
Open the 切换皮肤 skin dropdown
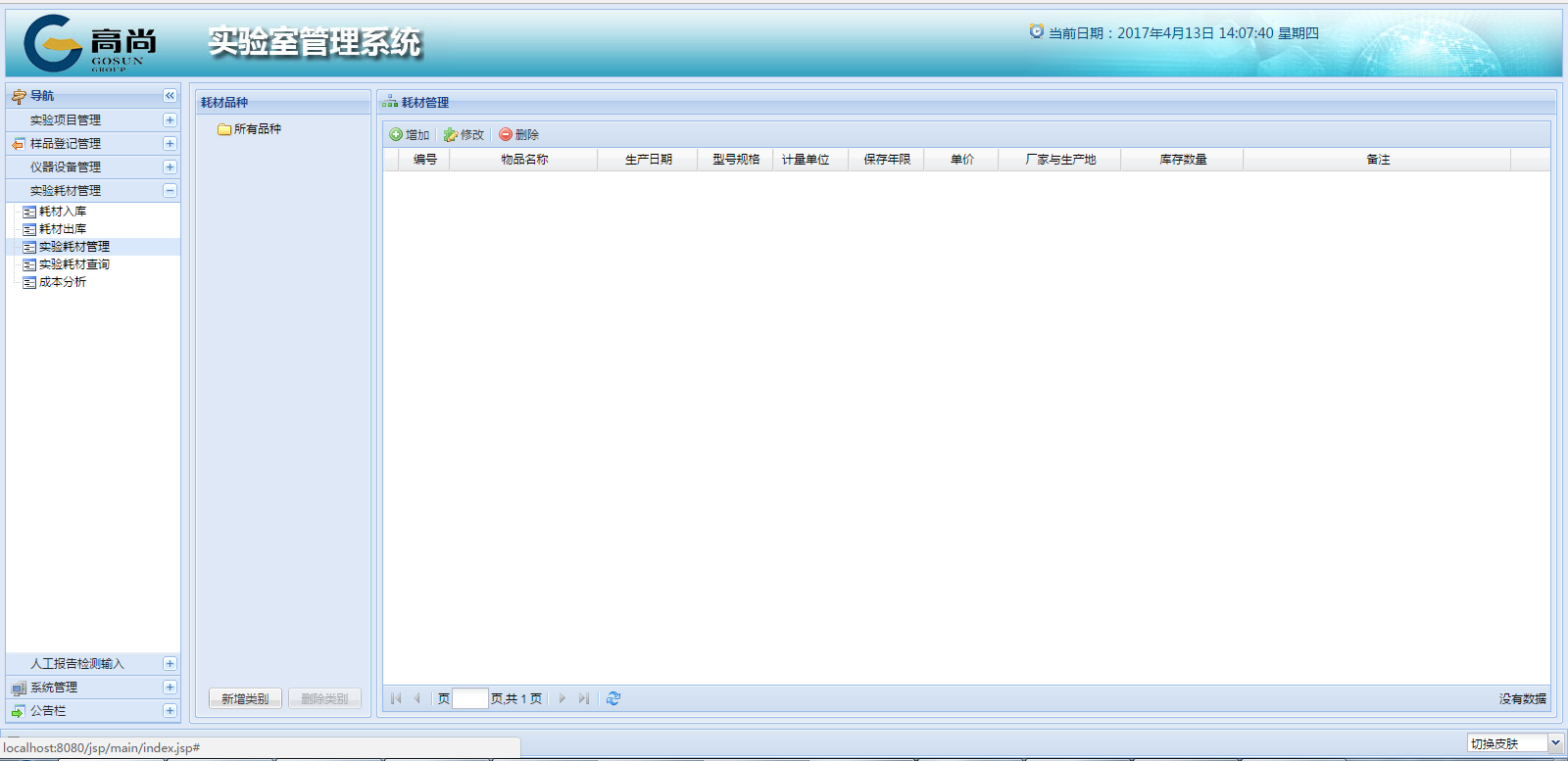(x=1554, y=743)
